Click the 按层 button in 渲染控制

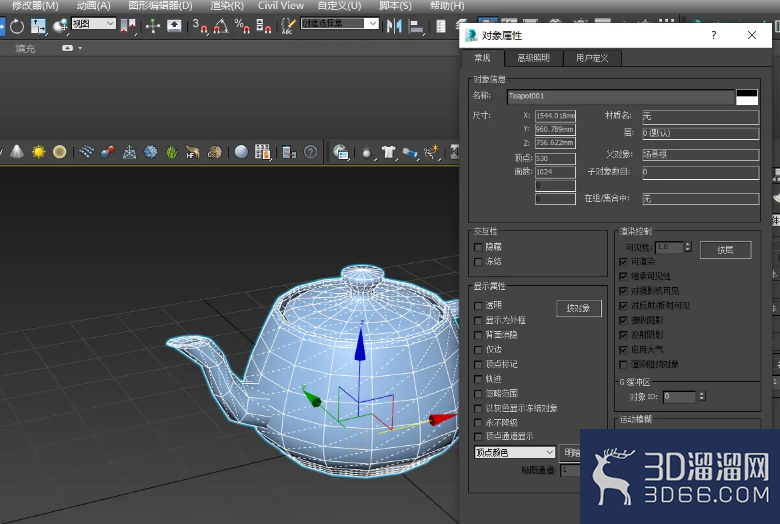(725, 250)
